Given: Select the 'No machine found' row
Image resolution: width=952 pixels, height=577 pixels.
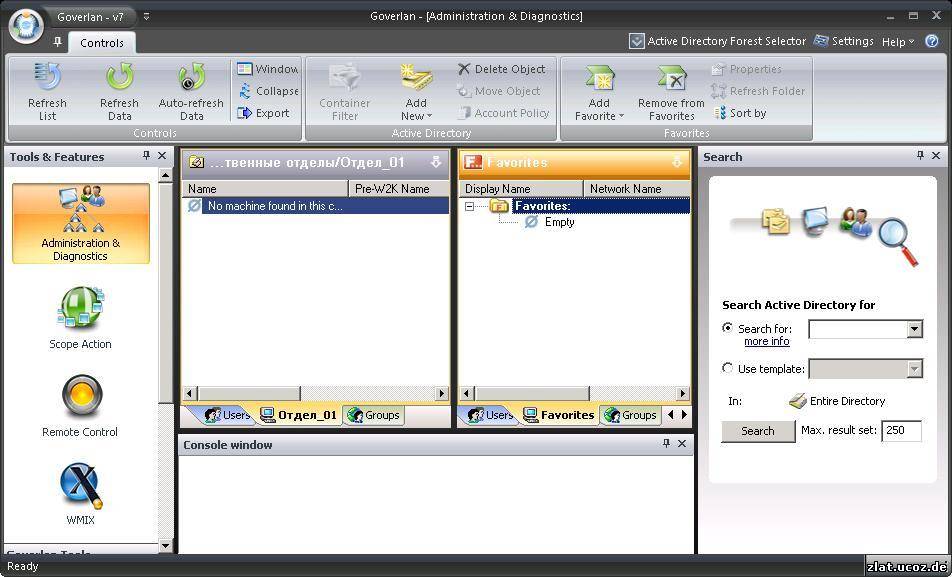Looking at the screenshot, I should point(316,206).
